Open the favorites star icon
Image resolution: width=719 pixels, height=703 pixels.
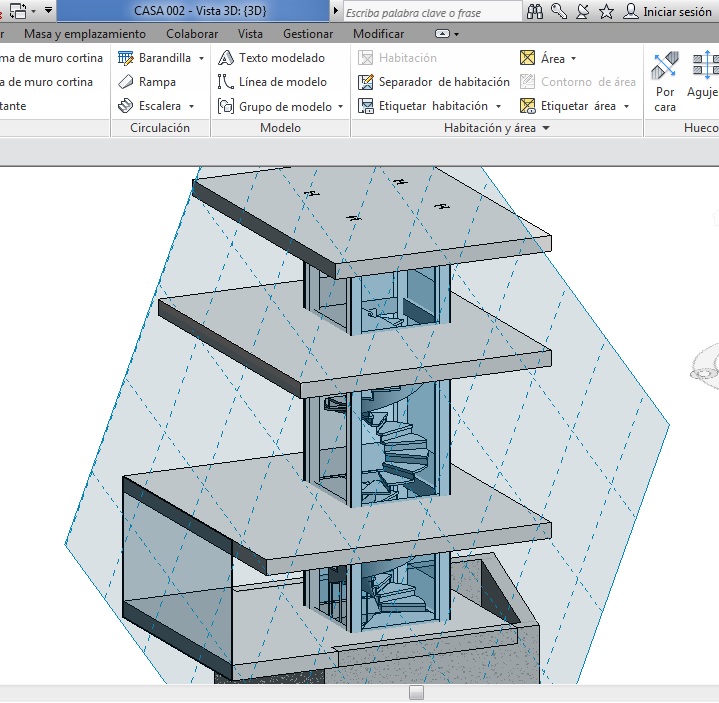point(606,12)
